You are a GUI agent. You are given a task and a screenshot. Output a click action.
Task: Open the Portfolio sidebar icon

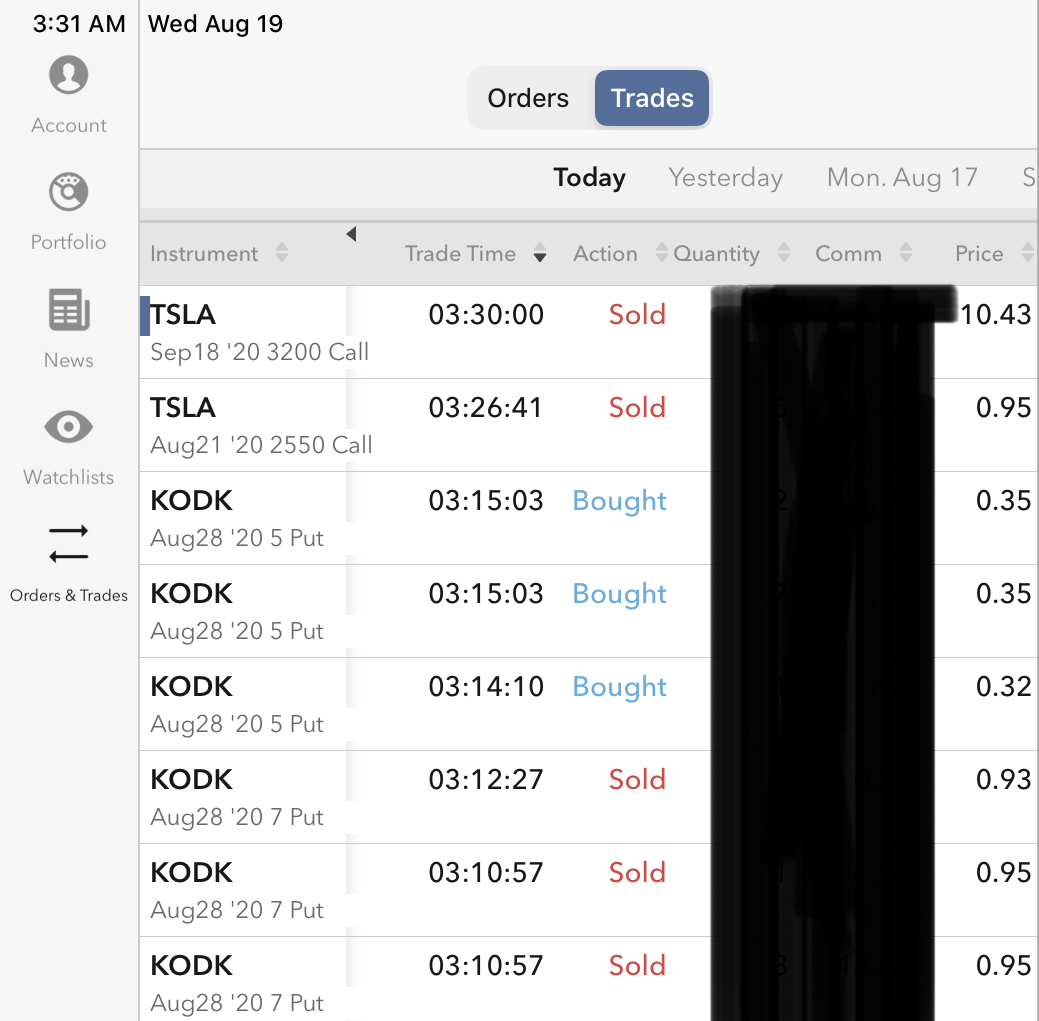pyautogui.click(x=68, y=193)
